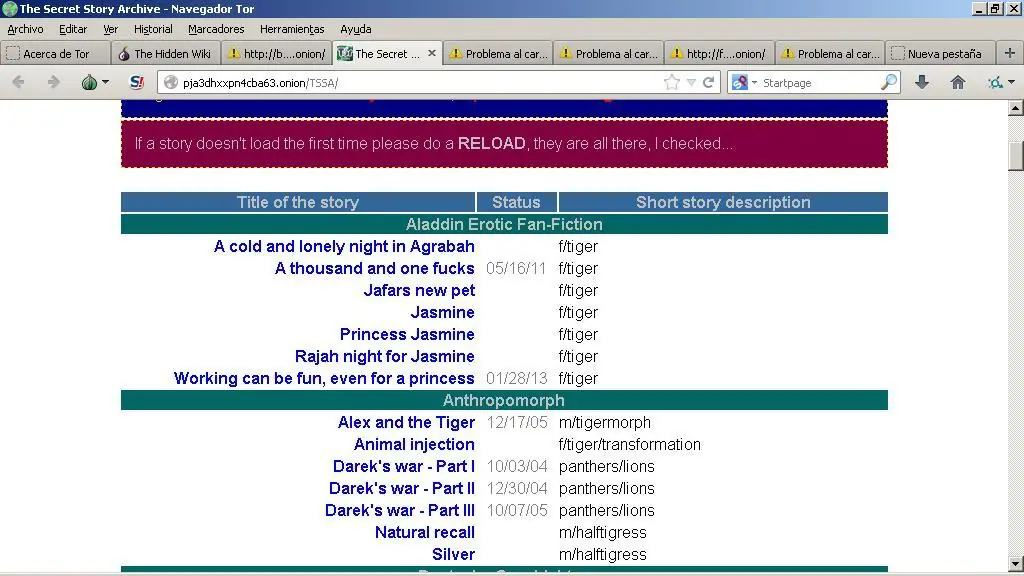
Task: Open a new tab with plus button
Action: click(1010, 54)
